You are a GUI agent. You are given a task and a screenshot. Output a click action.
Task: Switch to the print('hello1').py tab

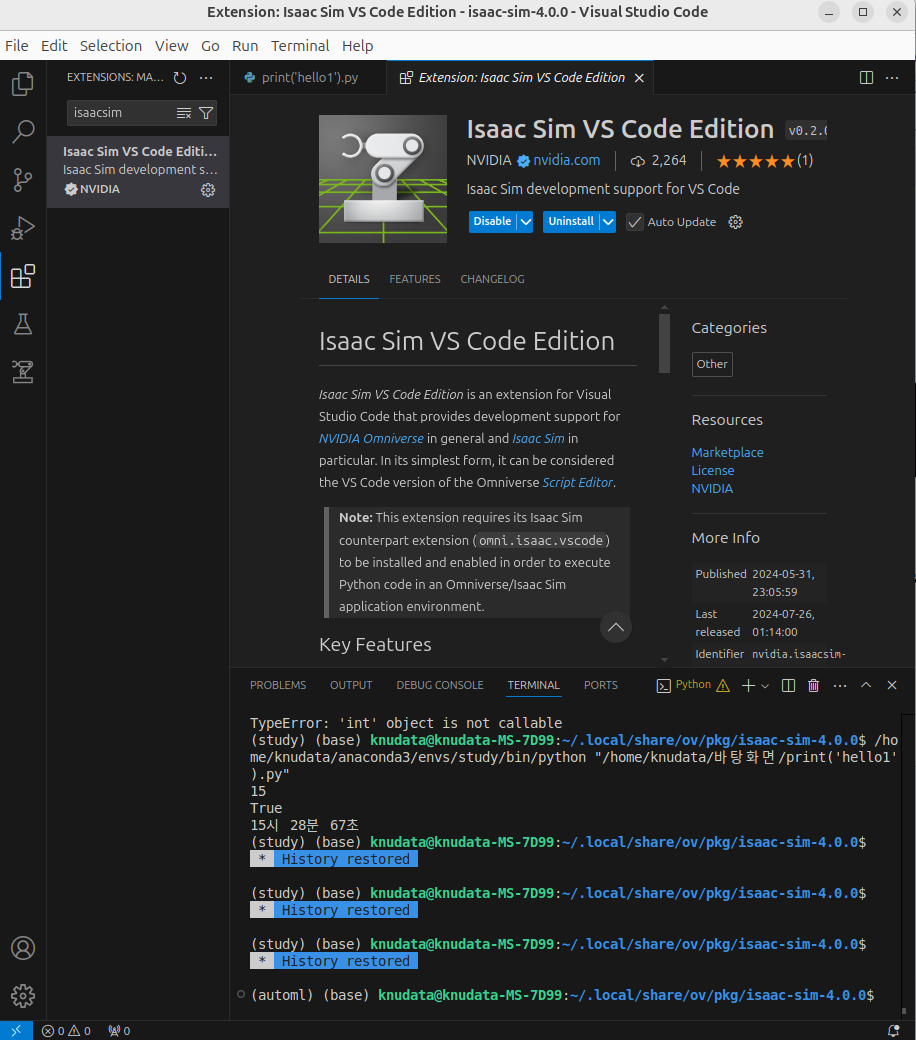pyautogui.click(x=308, y=78)
